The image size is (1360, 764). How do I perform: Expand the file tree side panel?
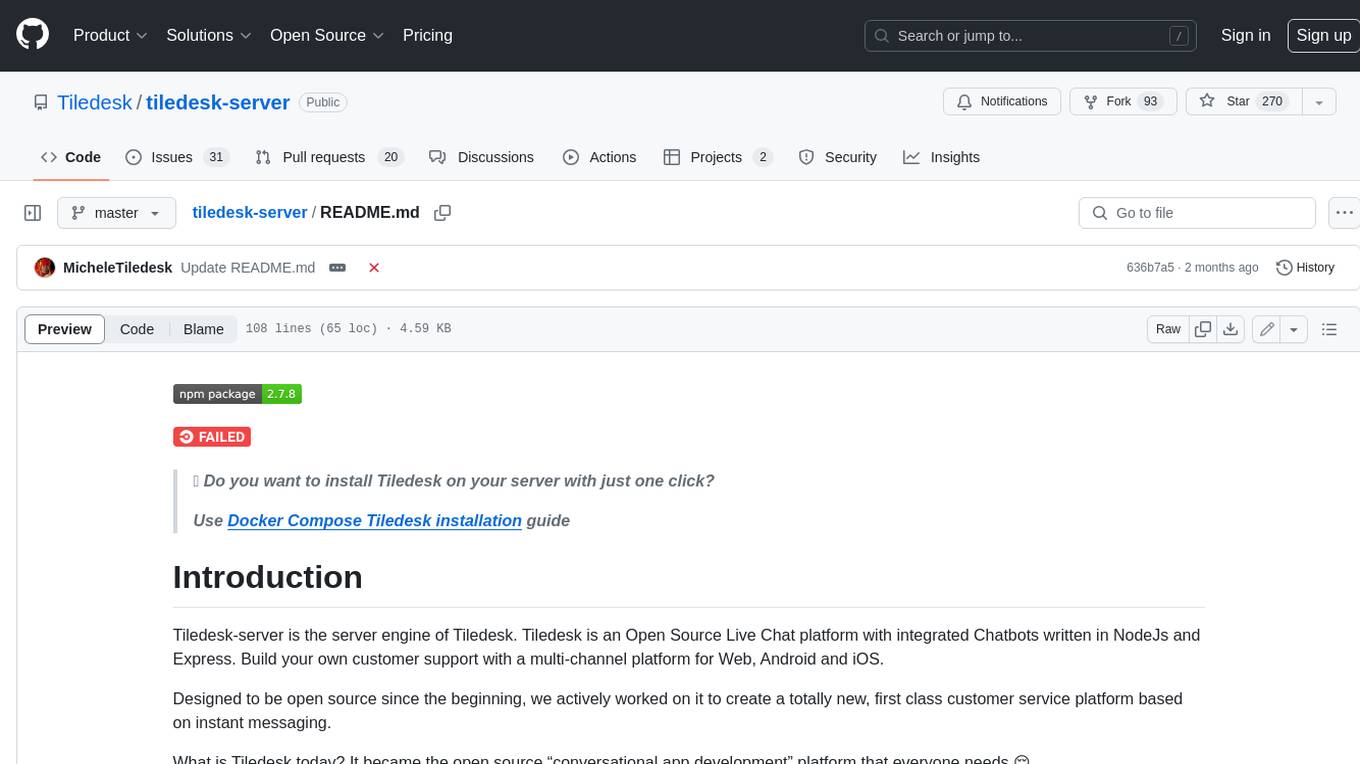pos(33,213)
